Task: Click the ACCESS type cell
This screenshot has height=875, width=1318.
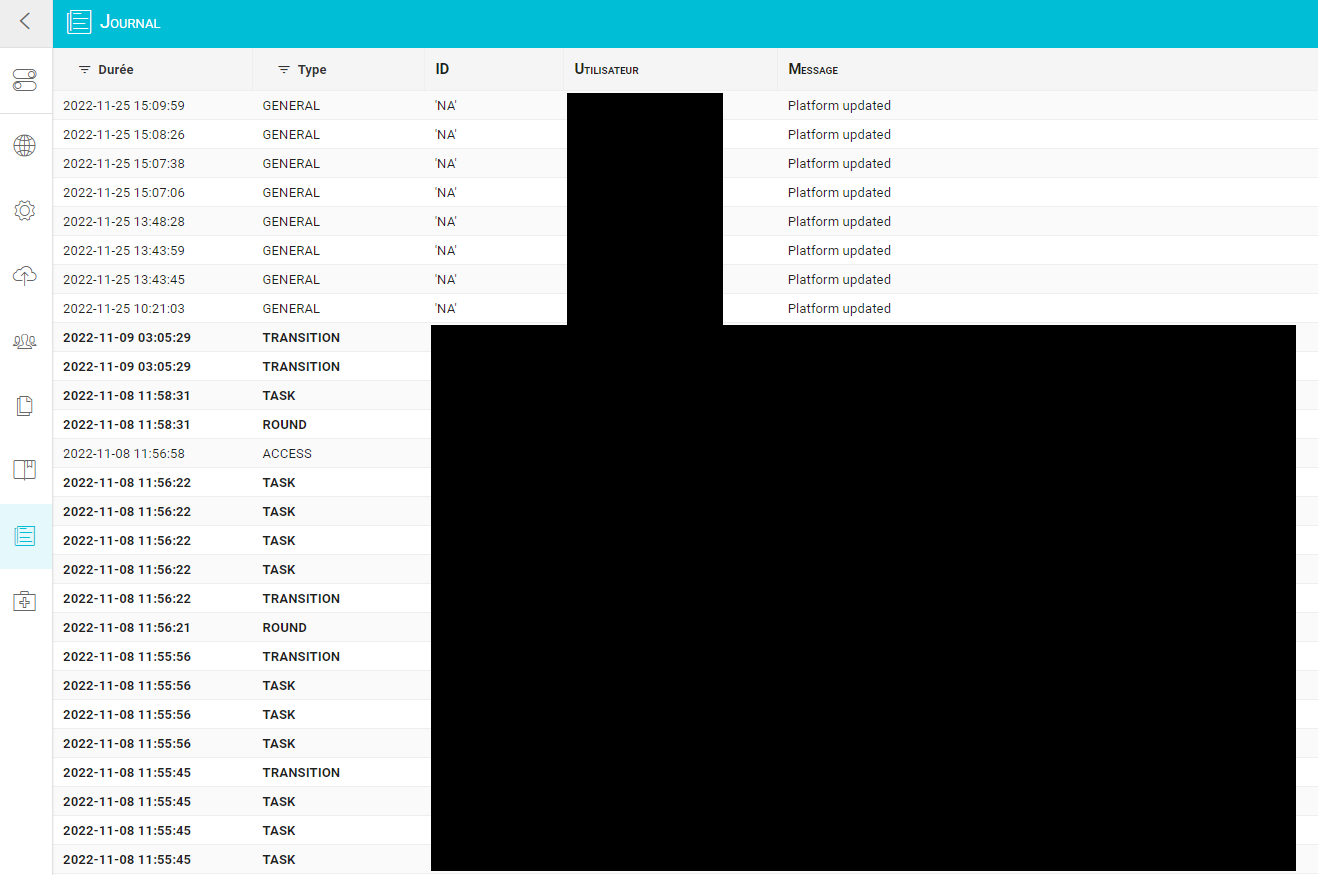Action: click(x=287, y=454)
